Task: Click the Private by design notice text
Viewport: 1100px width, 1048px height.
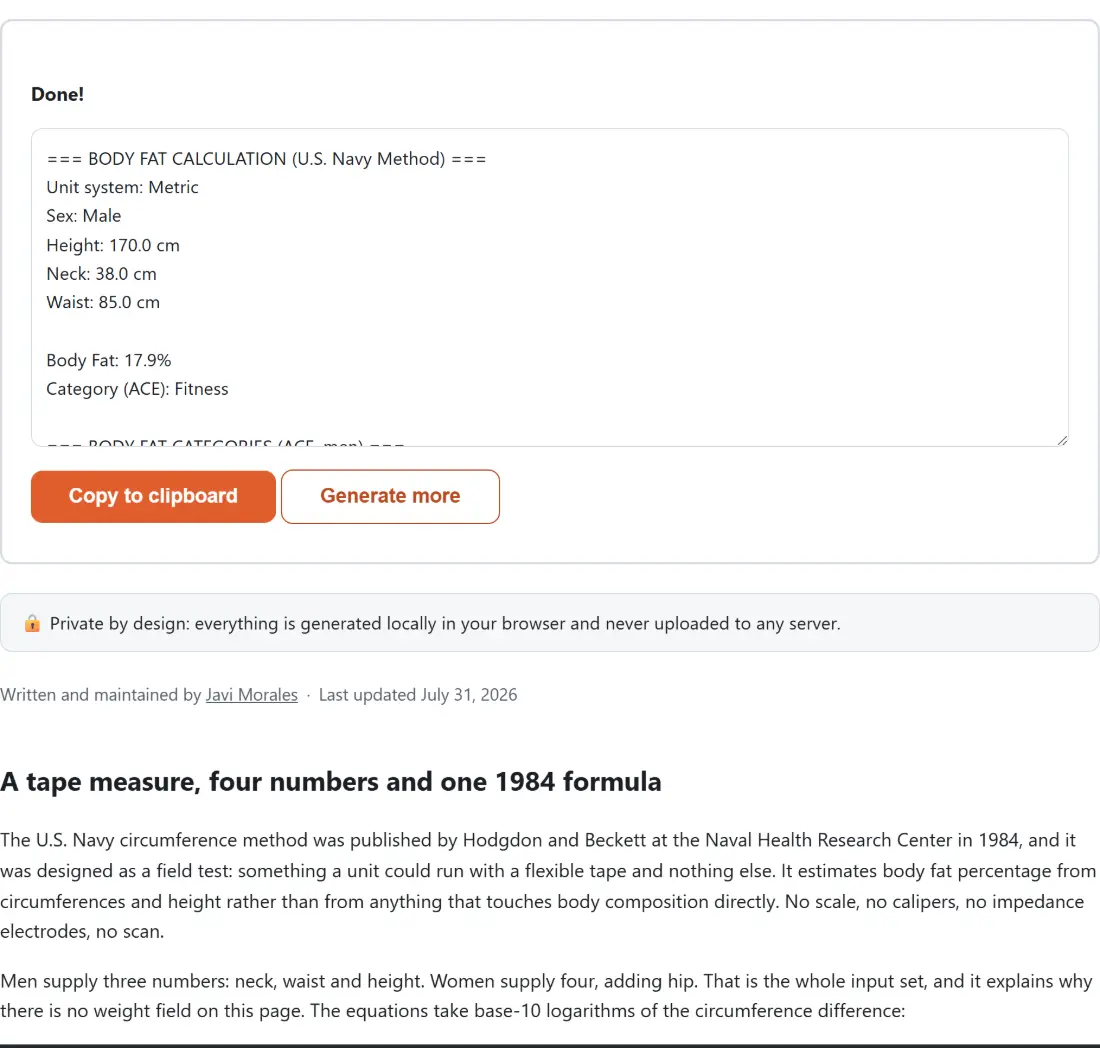Action: coord(445,623)
